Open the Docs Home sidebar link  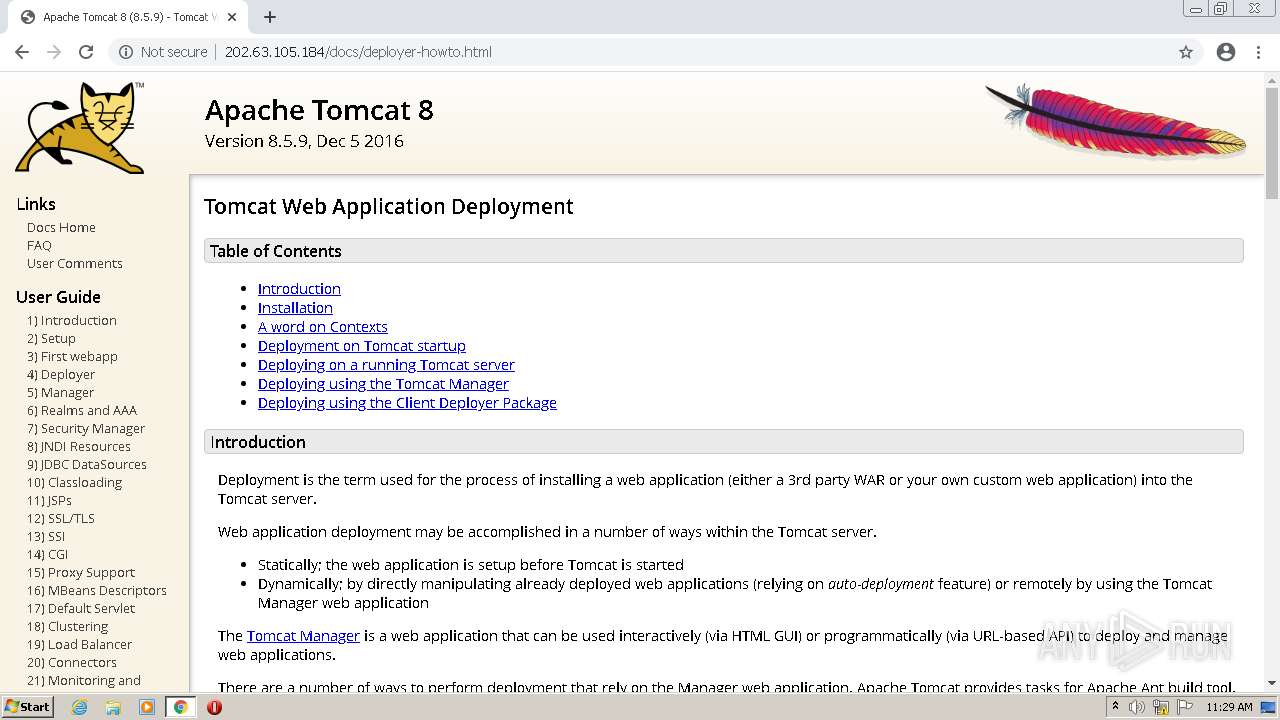point(61,227)
